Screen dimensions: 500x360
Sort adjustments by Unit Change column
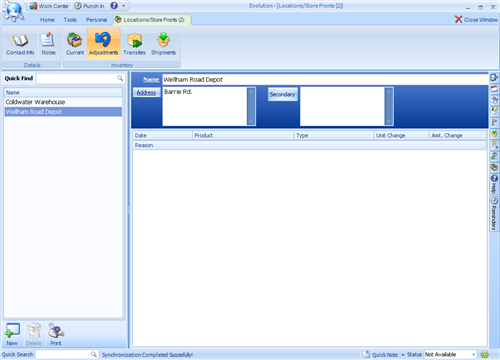[x=401, y=135]
